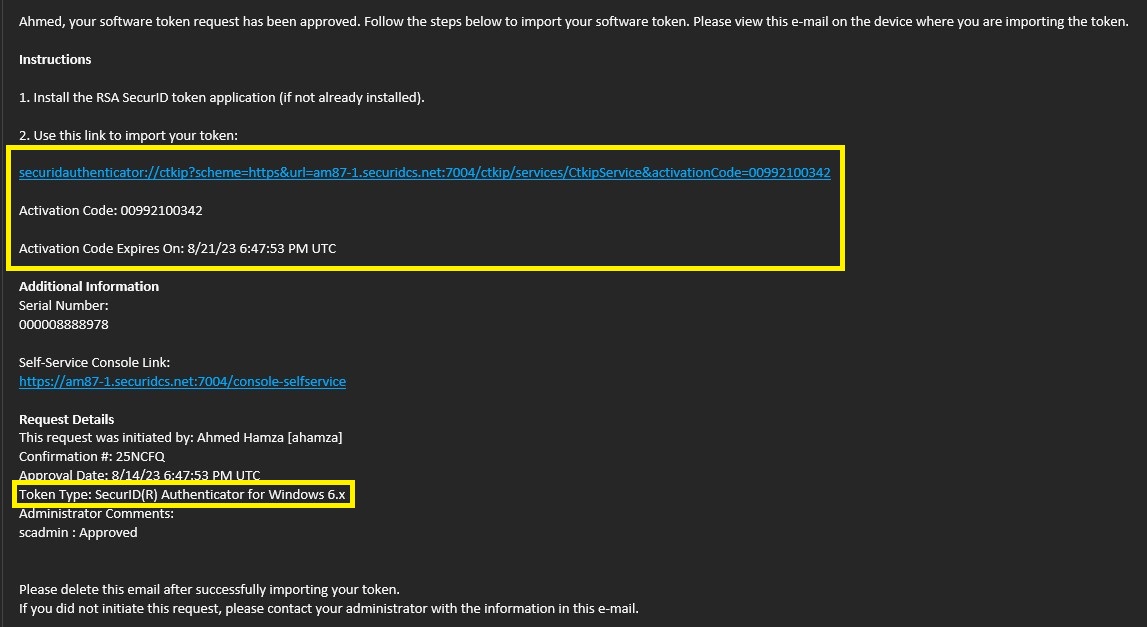The image size is (1147, 627).
Task: Click the Approval Date line
Action: coord(139,476)
